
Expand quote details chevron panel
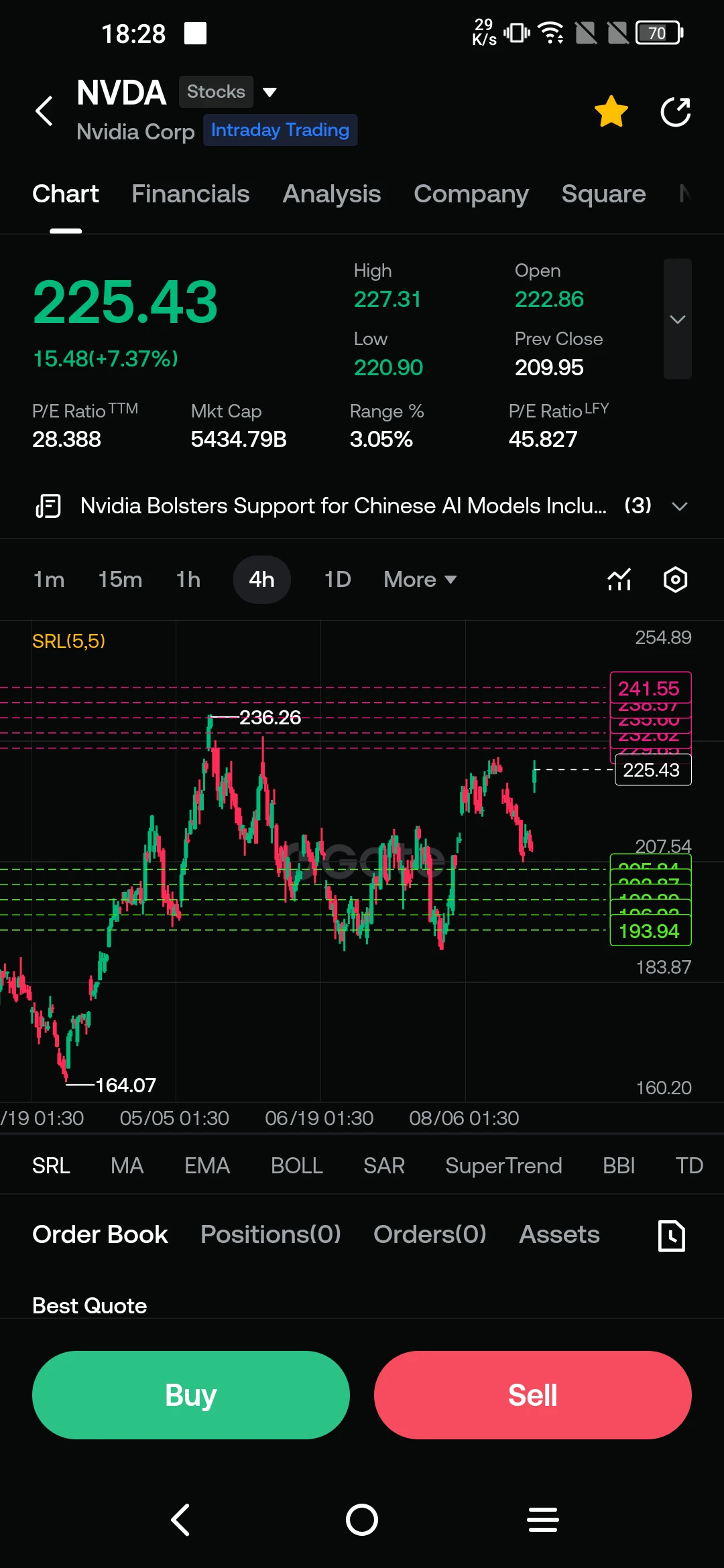(x=678, y=319)
